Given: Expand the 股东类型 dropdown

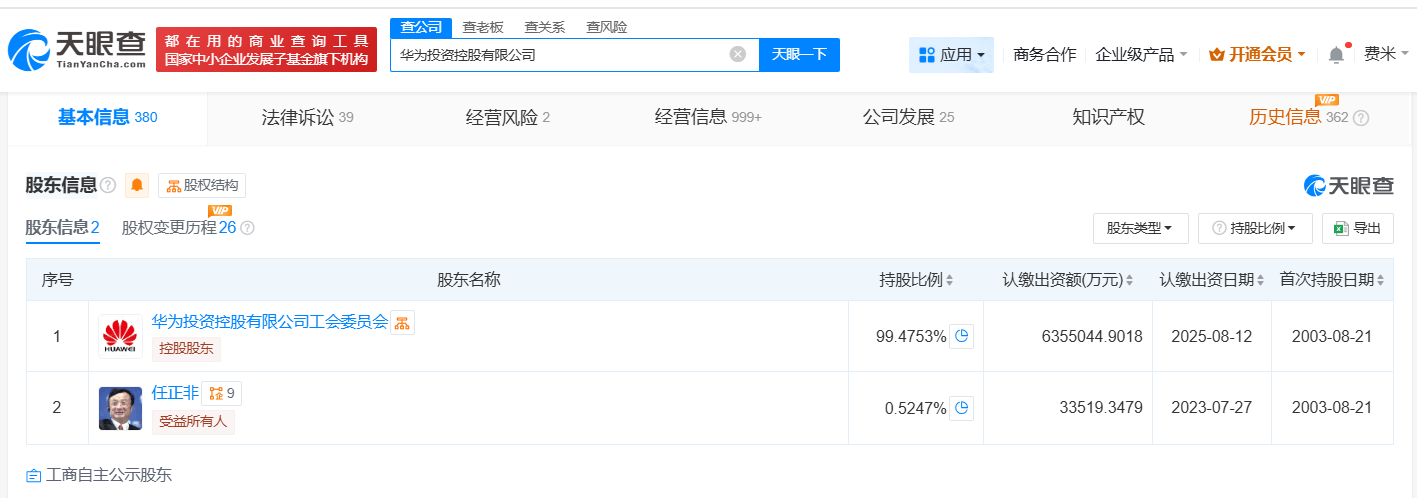Looking at the screenshot, I should tap(1140, 228).
